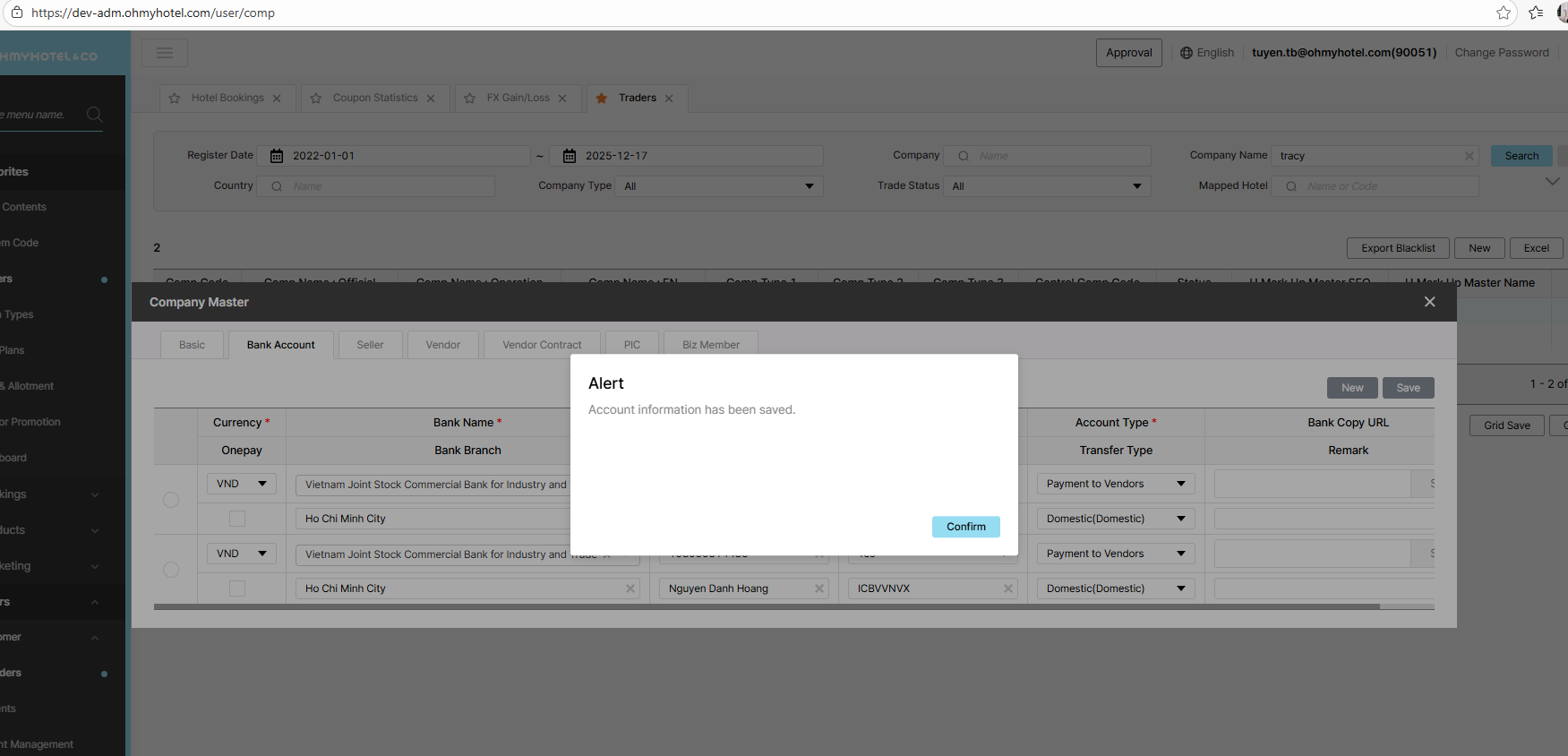Open the Vendor Contract tab
The height and width of the screenshot is (756, 1568).
pos(542,345)
